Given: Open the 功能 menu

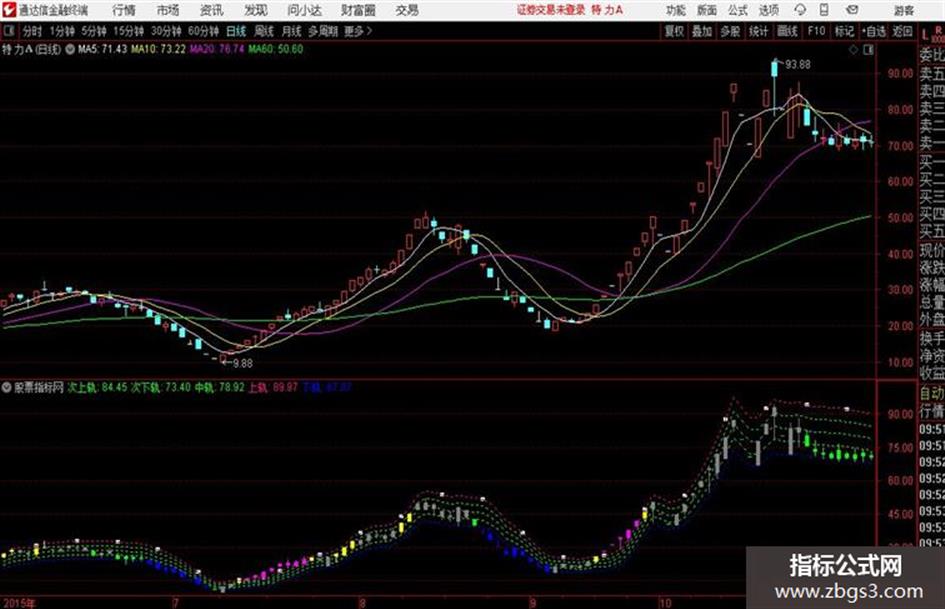Looking at the screenshot, I should pyautogui.click(x=676, y=10).
